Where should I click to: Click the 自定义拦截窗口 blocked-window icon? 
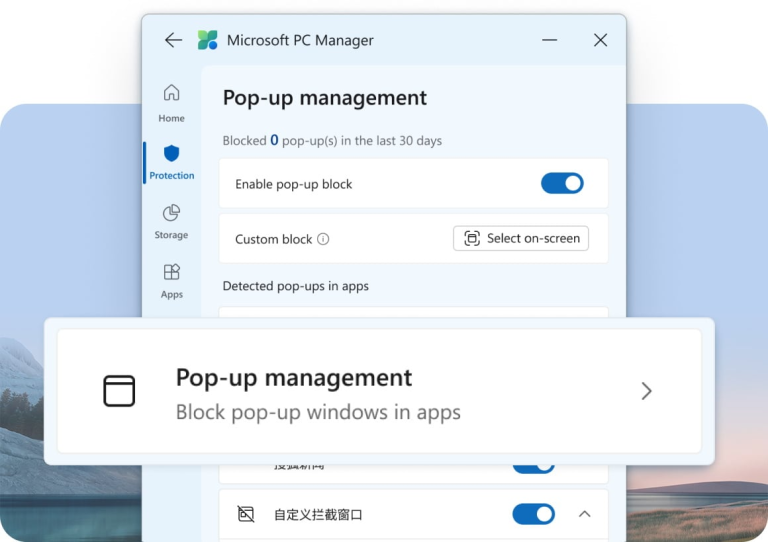246,514
